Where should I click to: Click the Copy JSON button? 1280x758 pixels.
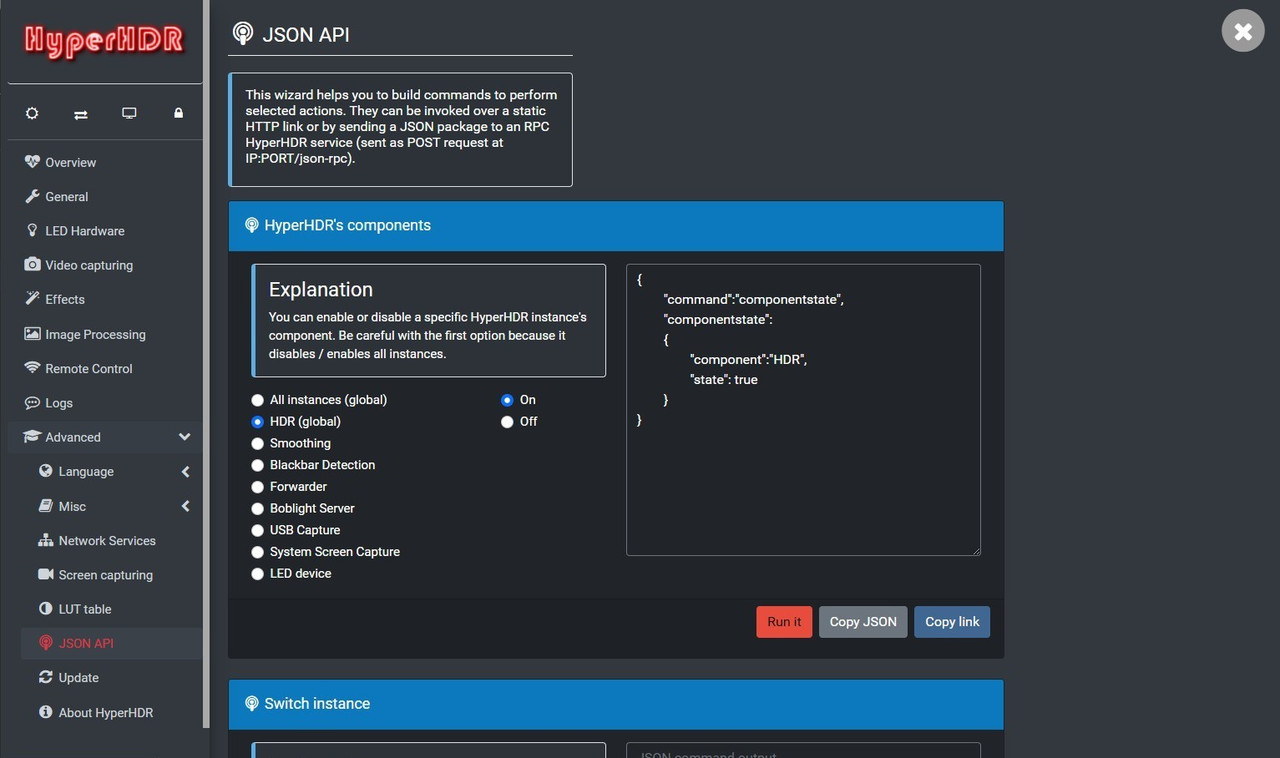[863, 622]
